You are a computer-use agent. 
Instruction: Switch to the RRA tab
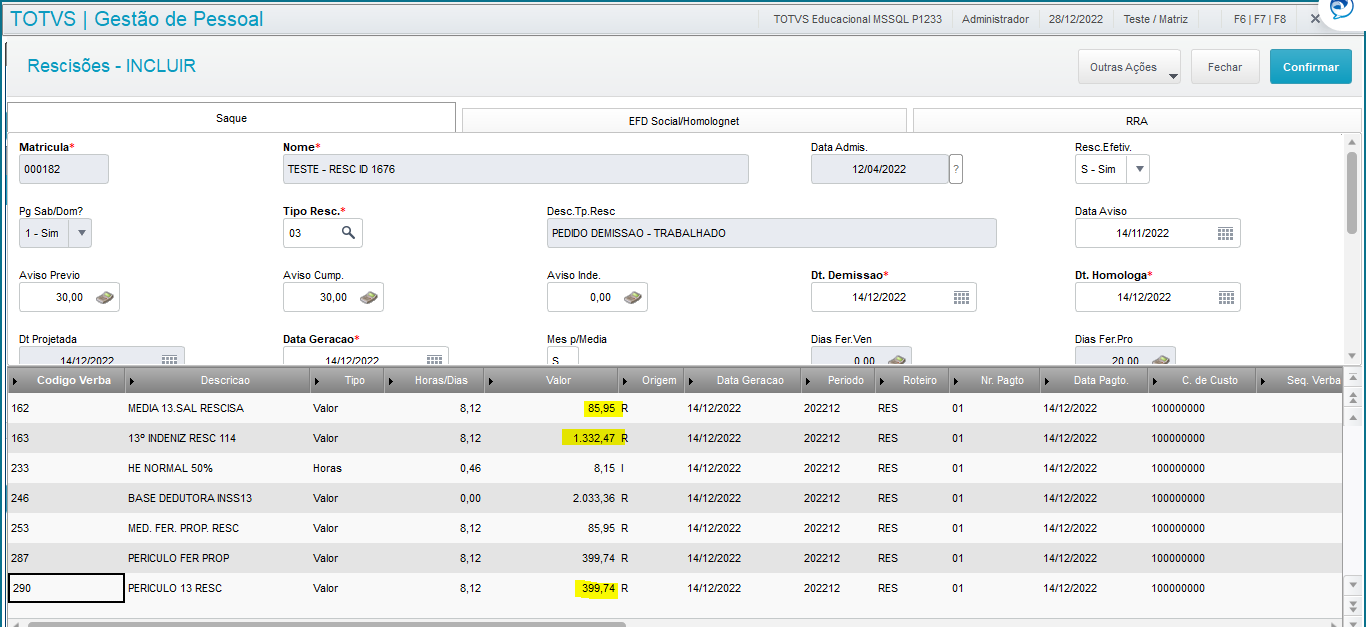point(1137,121)
